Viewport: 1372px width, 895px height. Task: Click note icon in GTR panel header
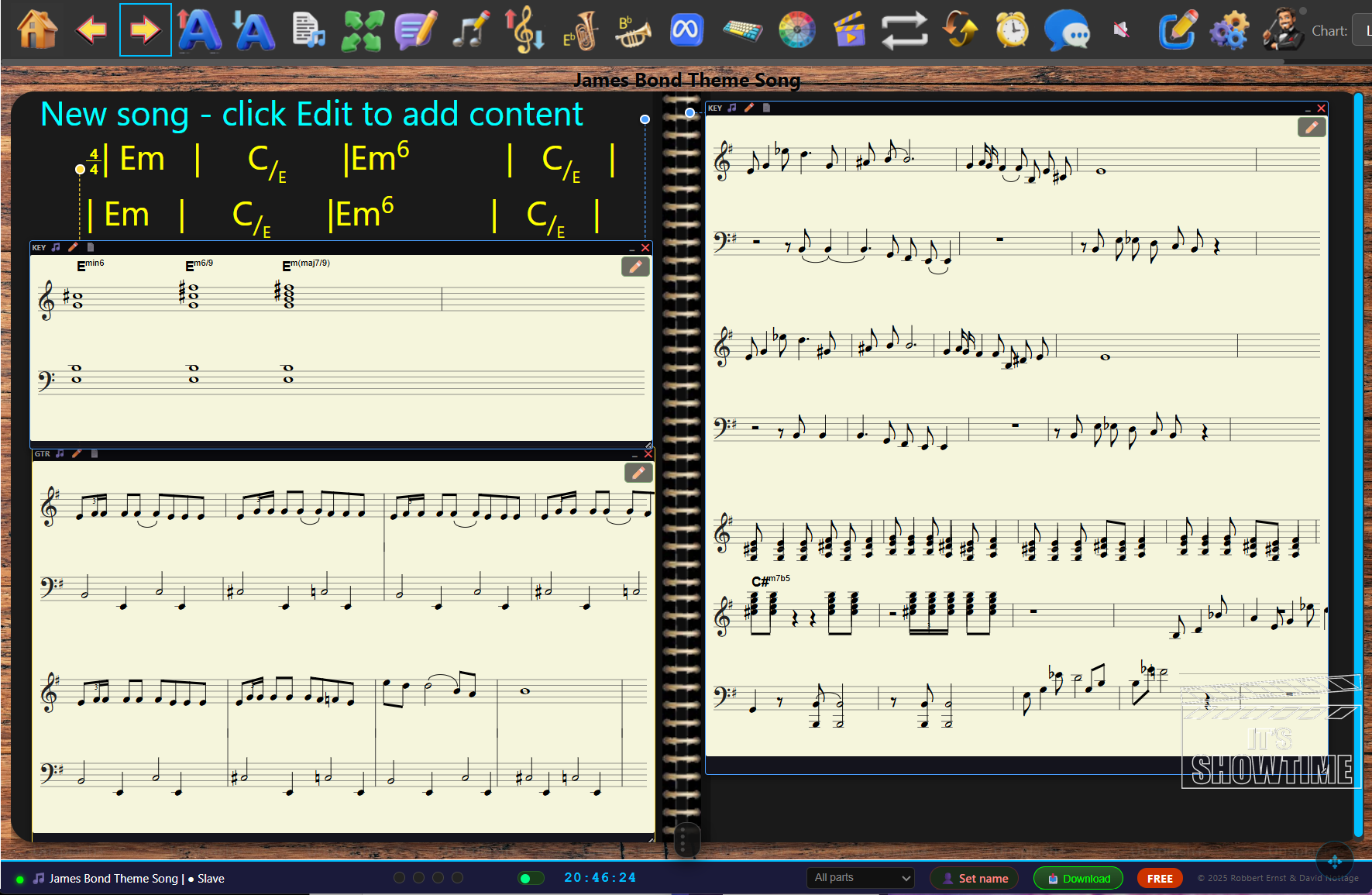(x=60, y=453)
